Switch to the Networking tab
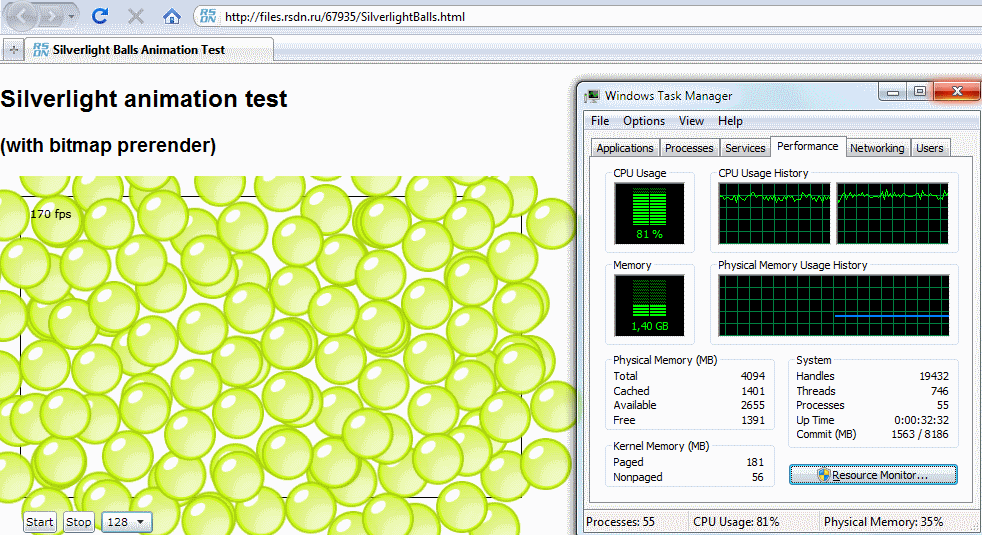 click(877, 148)
